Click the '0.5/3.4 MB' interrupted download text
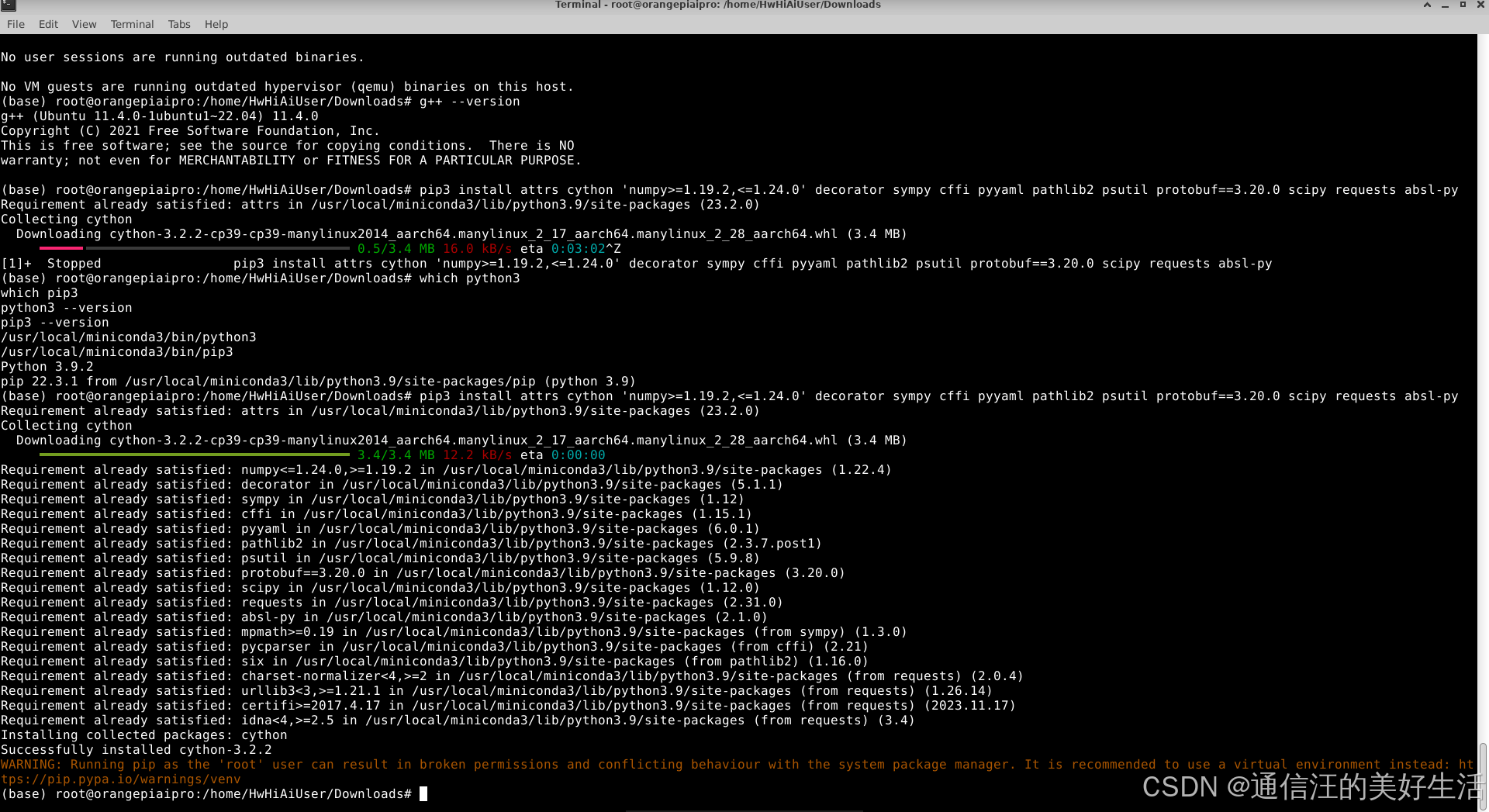1489x812 pixels. click(396, 249)
